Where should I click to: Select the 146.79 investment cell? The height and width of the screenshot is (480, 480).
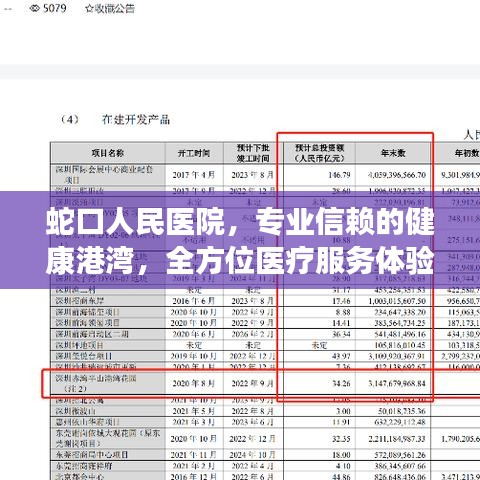pos(339,175)
